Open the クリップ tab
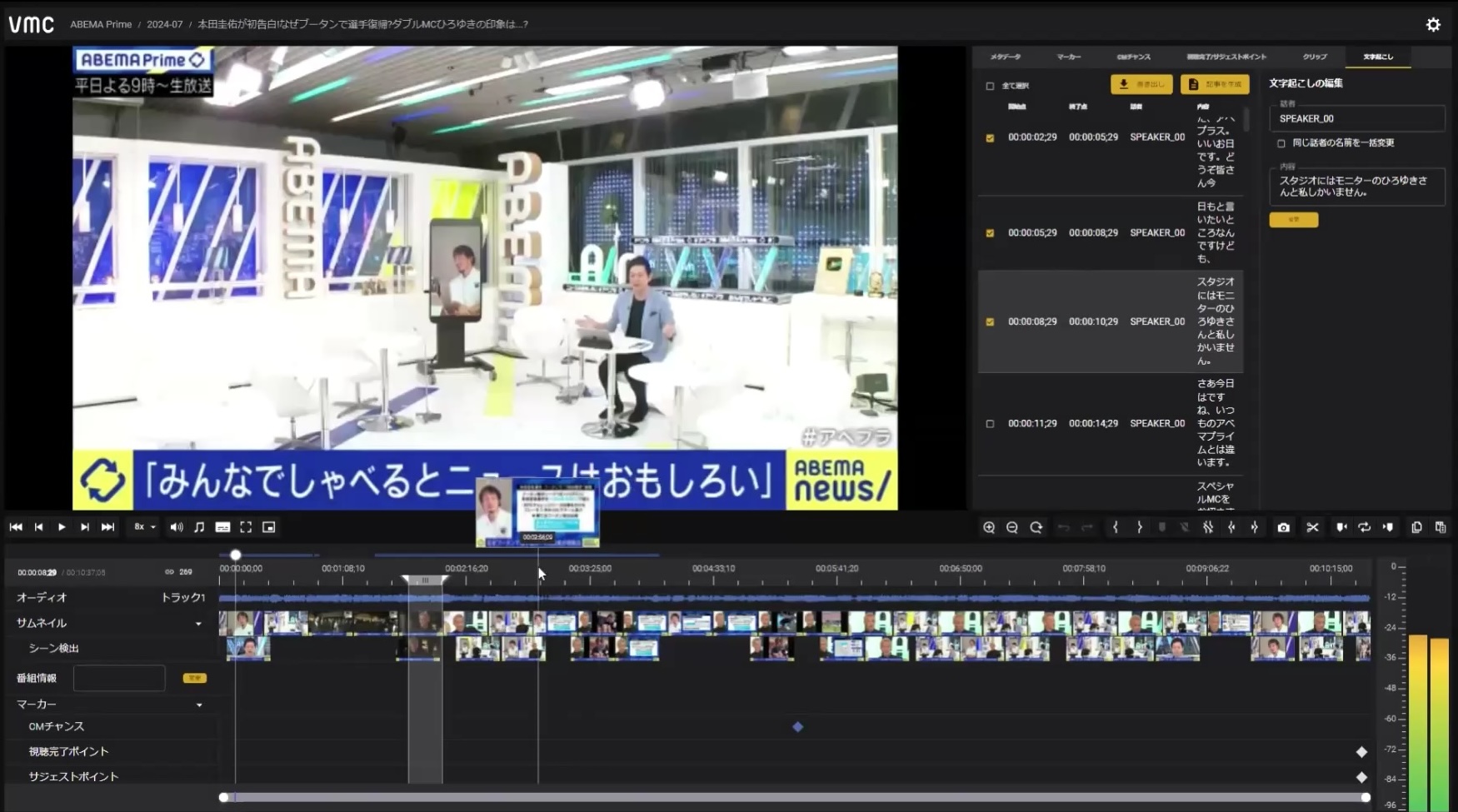 [1315, 57]
